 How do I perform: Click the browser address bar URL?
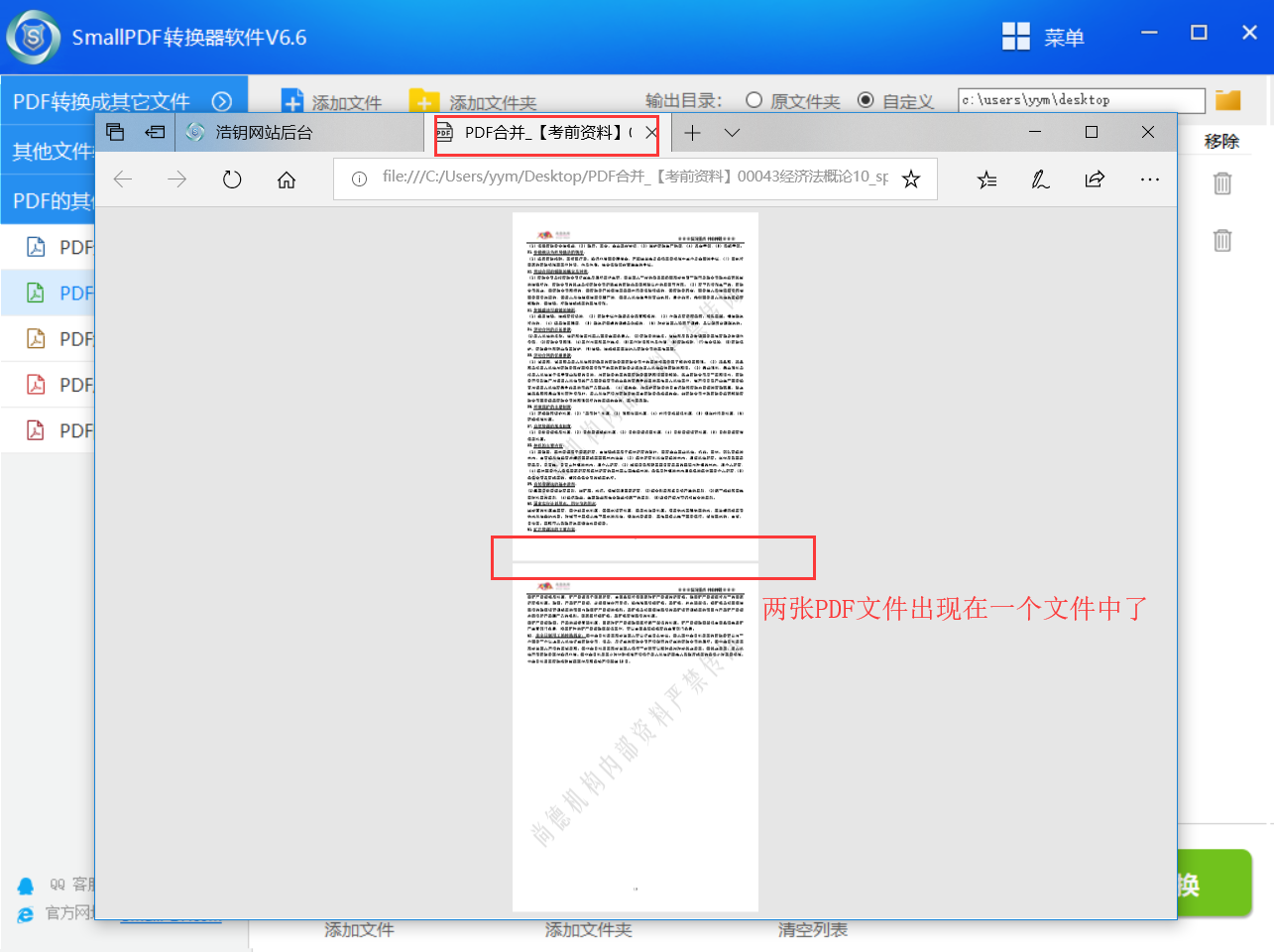[x=635, y=178]
